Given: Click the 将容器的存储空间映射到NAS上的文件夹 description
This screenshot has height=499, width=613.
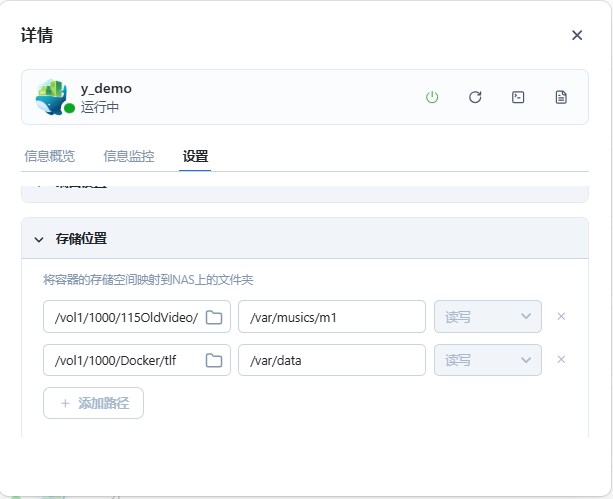Looking at the screenshot, I should (148, 280).
